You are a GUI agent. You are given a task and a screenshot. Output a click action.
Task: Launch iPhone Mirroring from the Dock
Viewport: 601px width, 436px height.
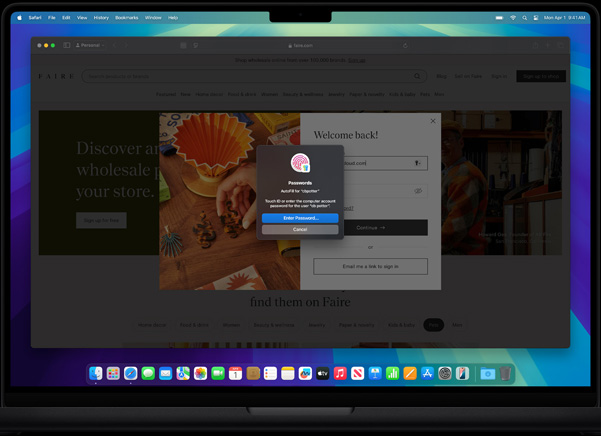(462, 373)
